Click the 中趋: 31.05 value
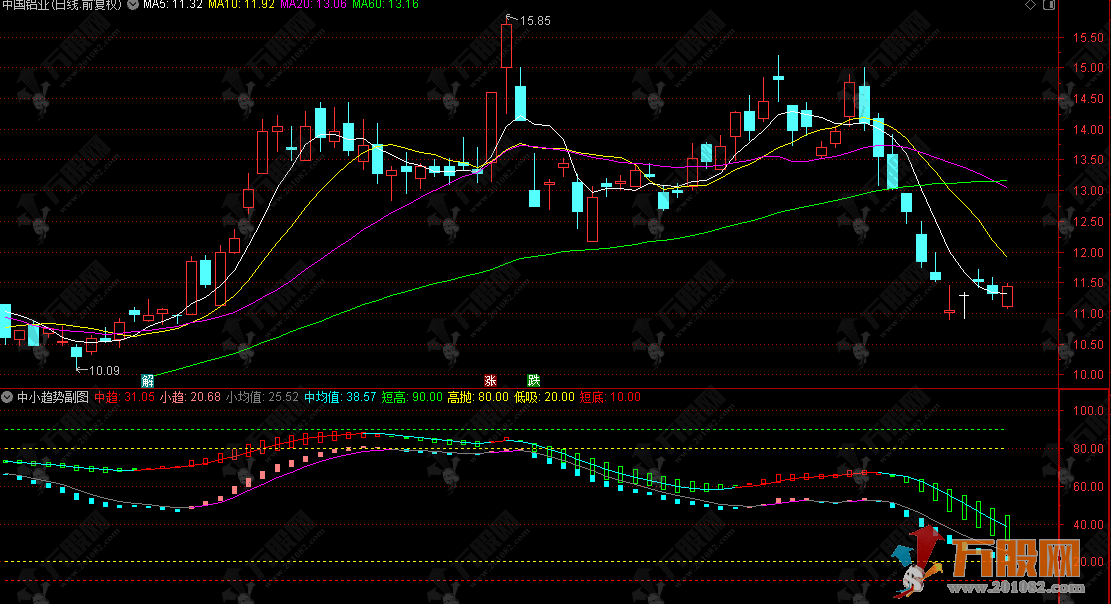Screen dimensions: 1111x604 click(124, 397)
